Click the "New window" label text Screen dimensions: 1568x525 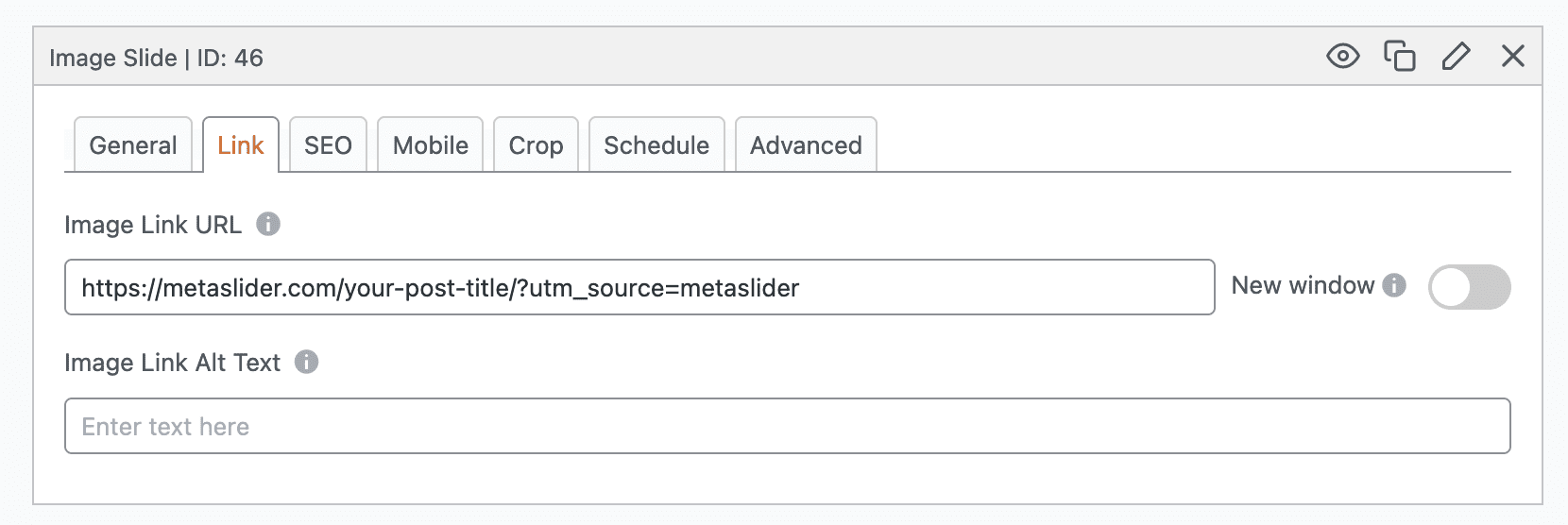click(1303, 285)
